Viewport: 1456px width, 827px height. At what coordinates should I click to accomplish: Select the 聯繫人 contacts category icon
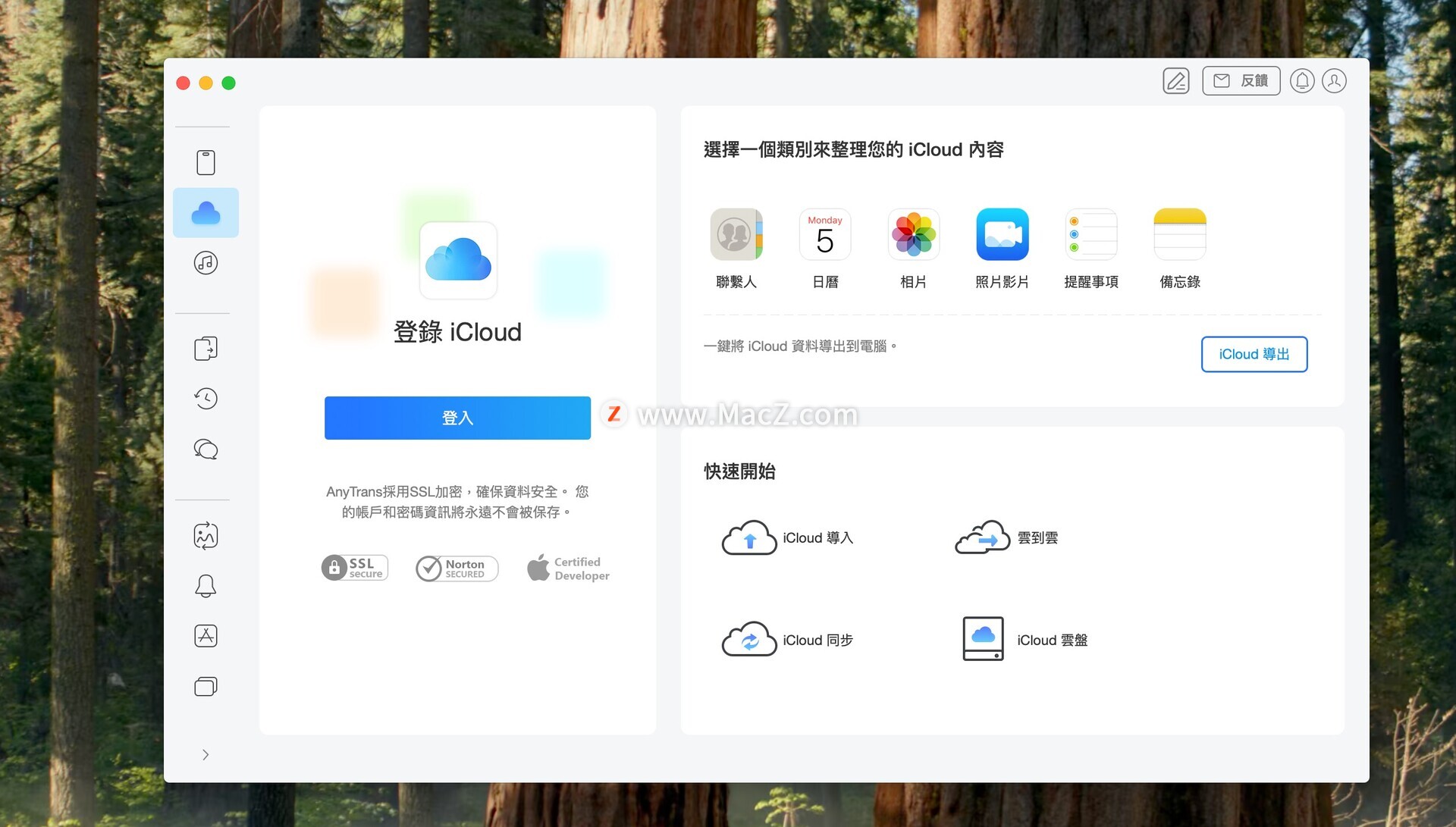click(x=736, y=234)
